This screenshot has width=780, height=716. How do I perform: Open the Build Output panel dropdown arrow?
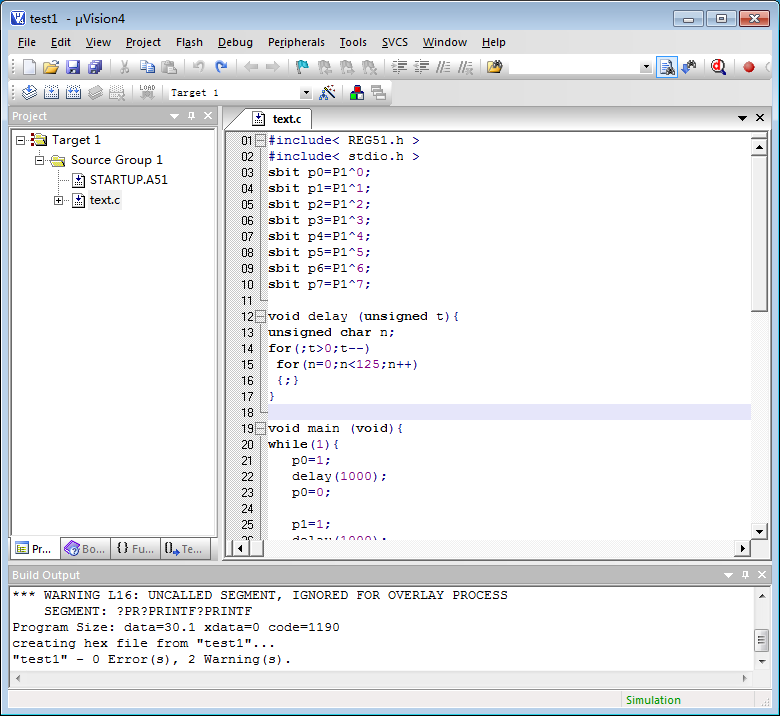tap(728, 575)
